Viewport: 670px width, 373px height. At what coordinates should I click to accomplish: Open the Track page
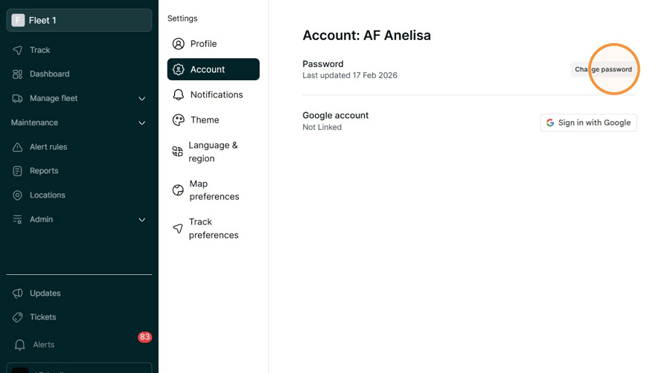[x=40, y=50]
